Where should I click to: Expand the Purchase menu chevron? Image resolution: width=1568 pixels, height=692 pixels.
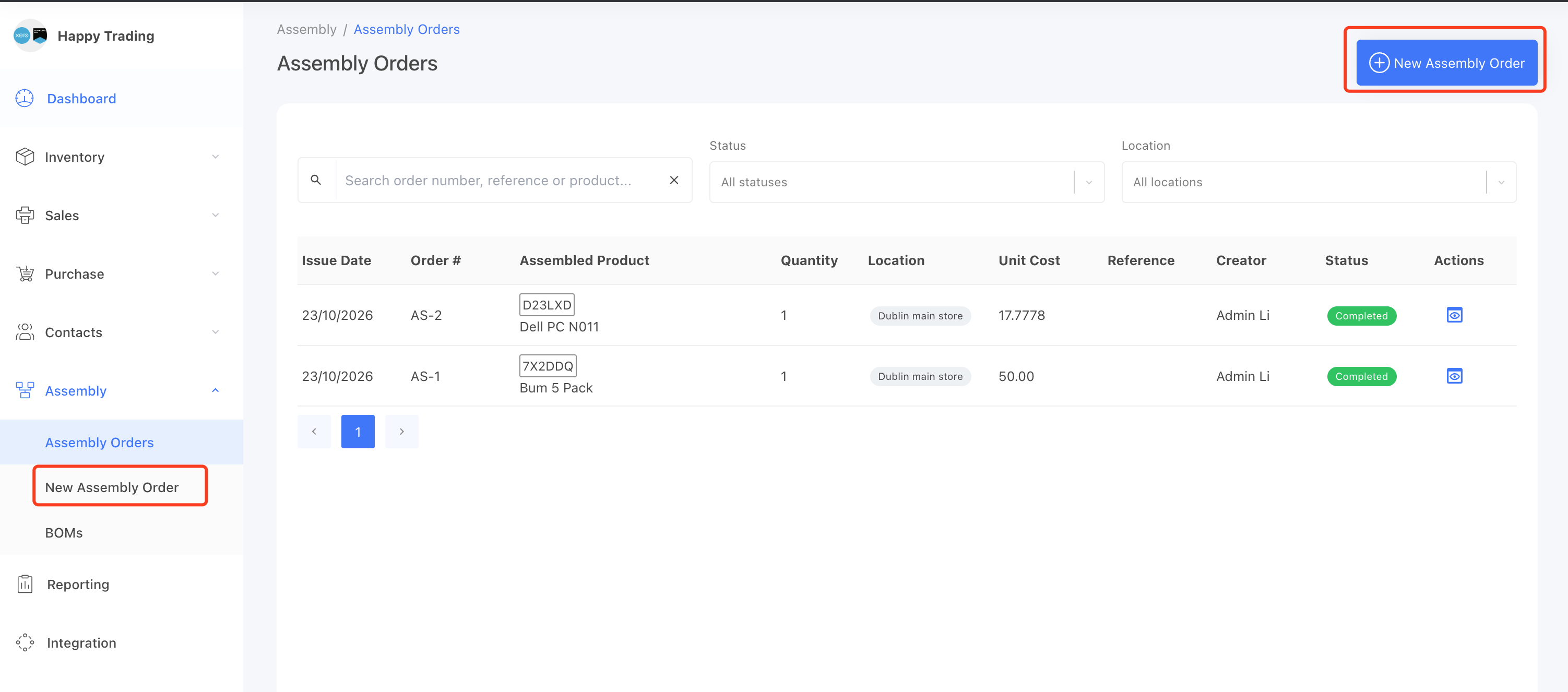(x=215, y=274)
